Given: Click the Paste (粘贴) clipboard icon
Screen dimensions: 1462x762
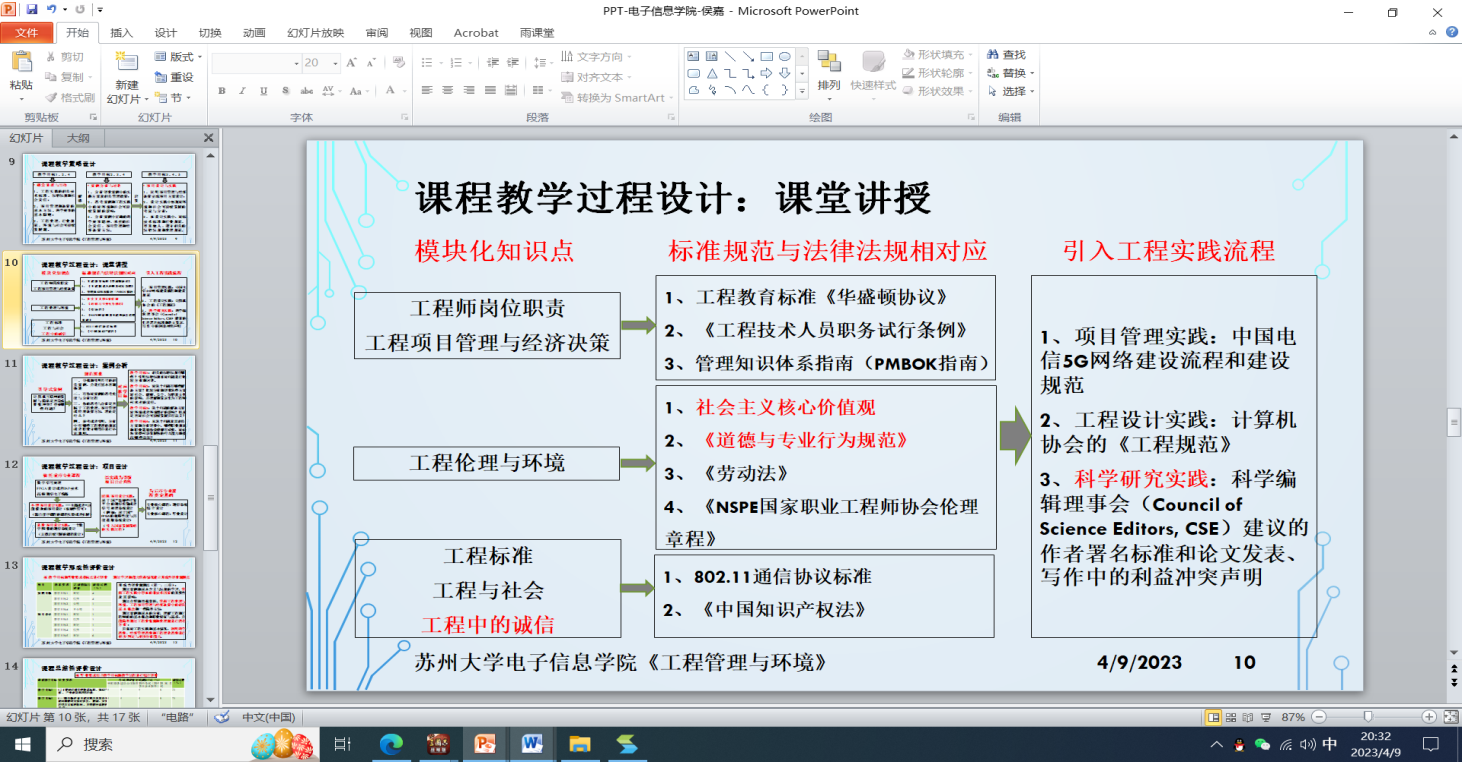Looking at the screenshot, I should pos(21,62).
